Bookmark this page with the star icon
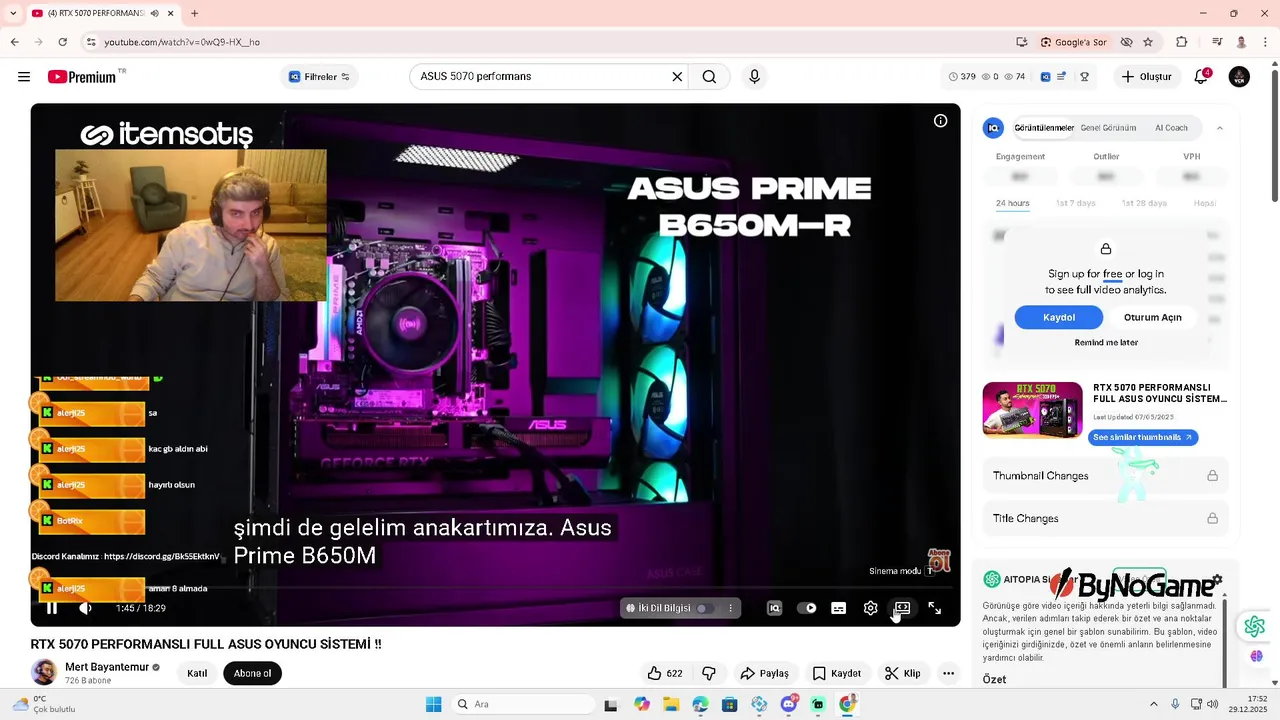This screenshot has height=720, width=1280. (x=1148, y=42)
